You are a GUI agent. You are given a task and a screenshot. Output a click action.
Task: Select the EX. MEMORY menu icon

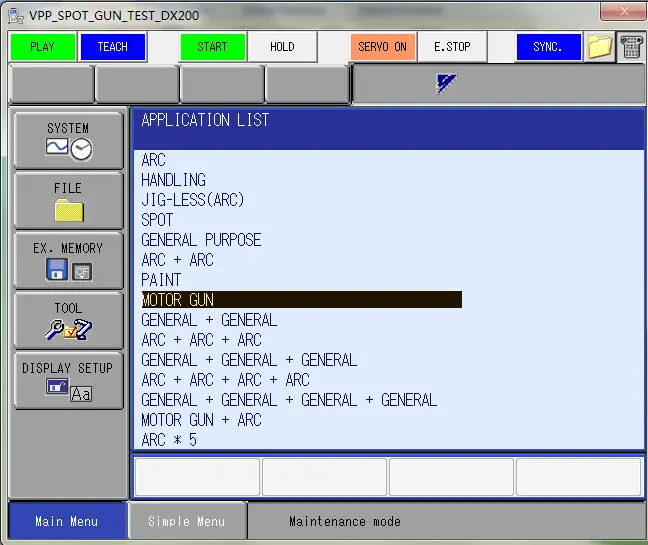point(68,261)
